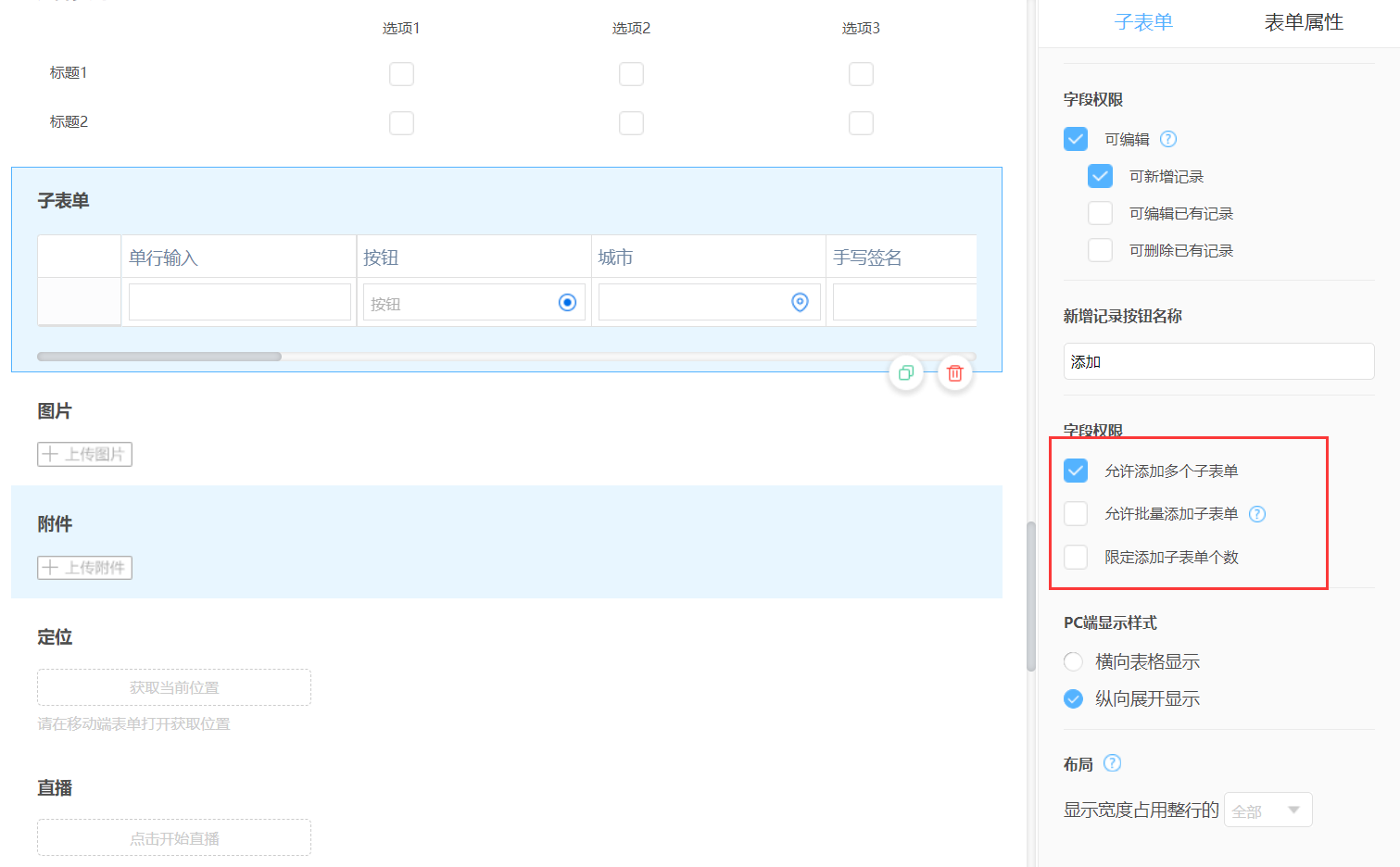The image size is (1400, 867).
Task: Check 标题2 选项2 box
Action: point(631,123)
